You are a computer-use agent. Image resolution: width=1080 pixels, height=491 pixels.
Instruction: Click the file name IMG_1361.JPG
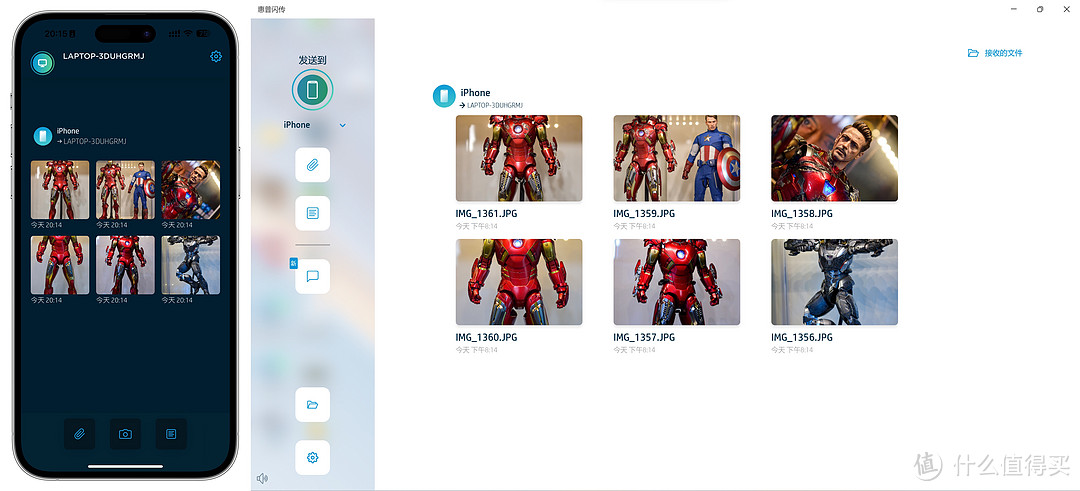[486, 213]
